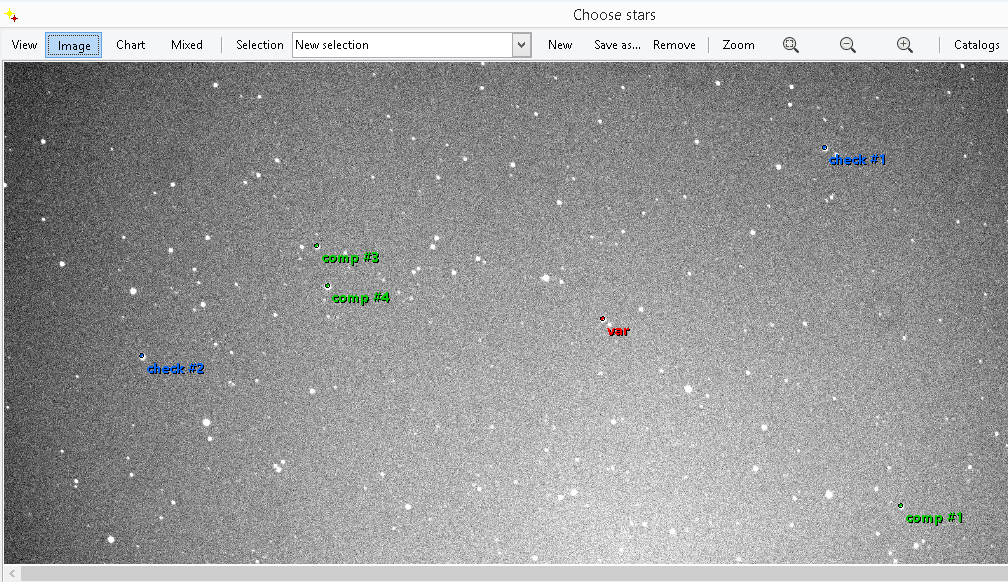Select the comp #4 star marker
Image resolution: width=1008 pixels, height=582 pixels.
point(327,285)
